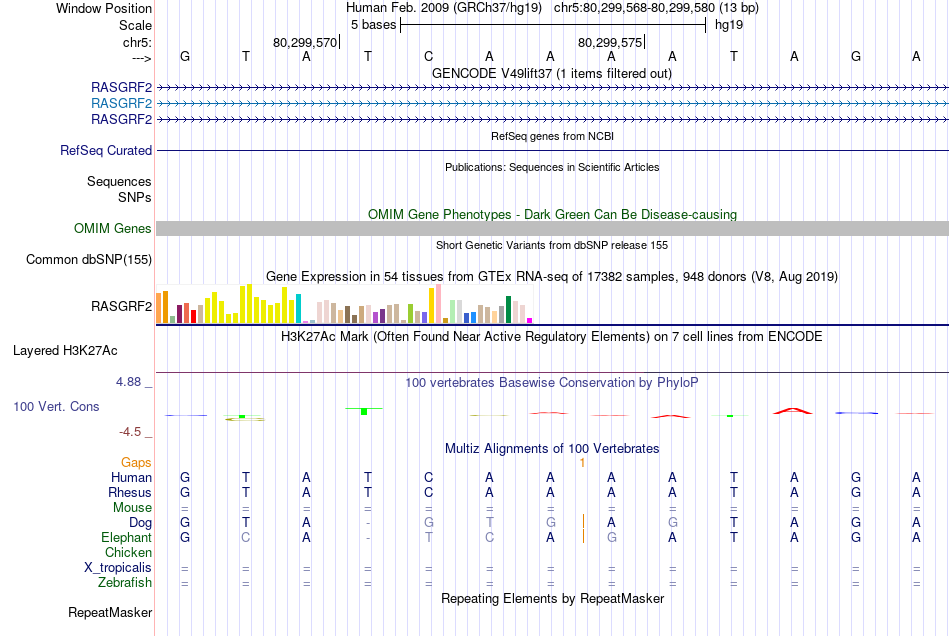950x636 pixels.
Task: Click the 100 Vert. Cons label
Action: point(56,406)
